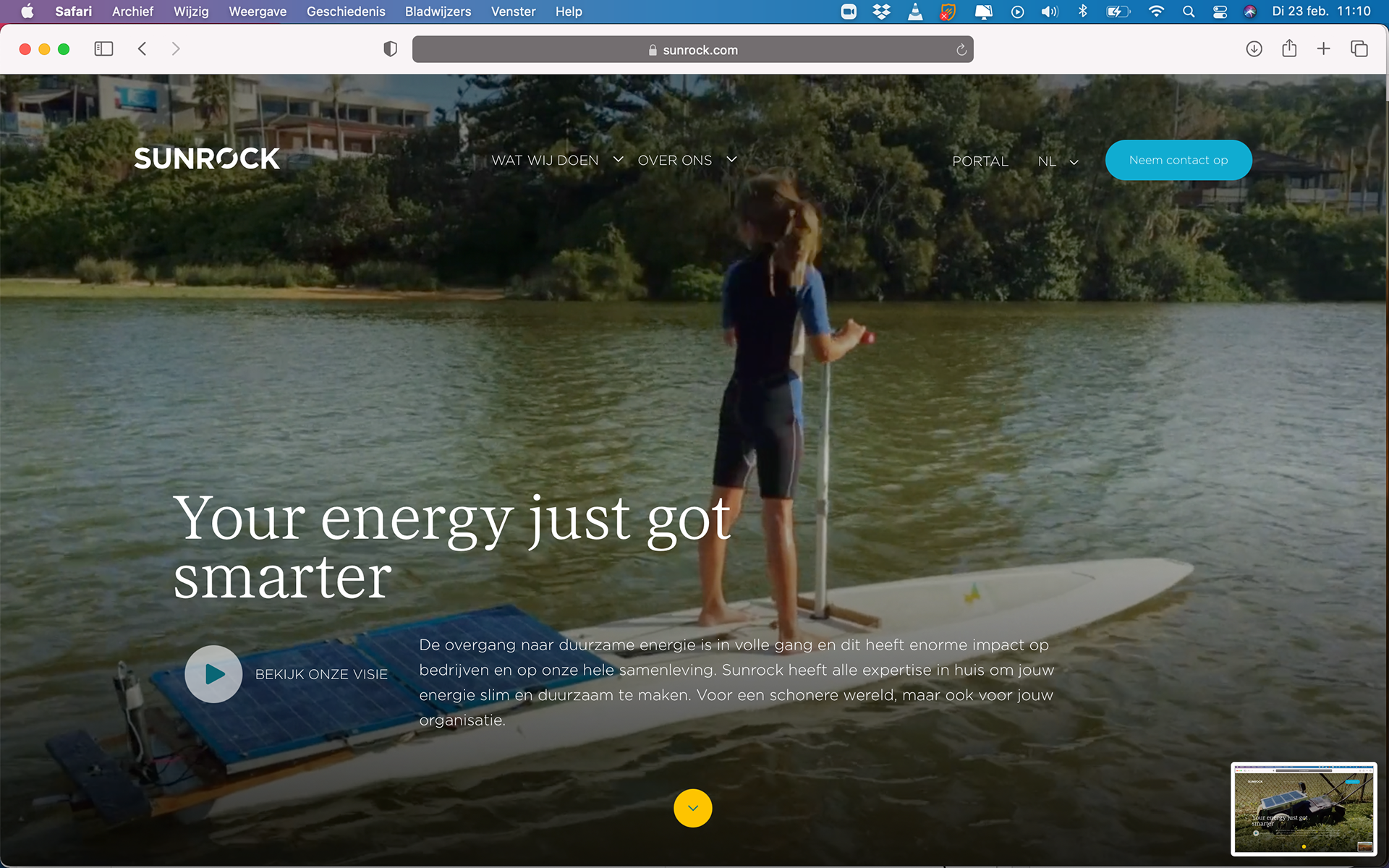Expand the Wat wij doen menu
The height and width of the screenshot is (868, 1389).
coord(557,160)
